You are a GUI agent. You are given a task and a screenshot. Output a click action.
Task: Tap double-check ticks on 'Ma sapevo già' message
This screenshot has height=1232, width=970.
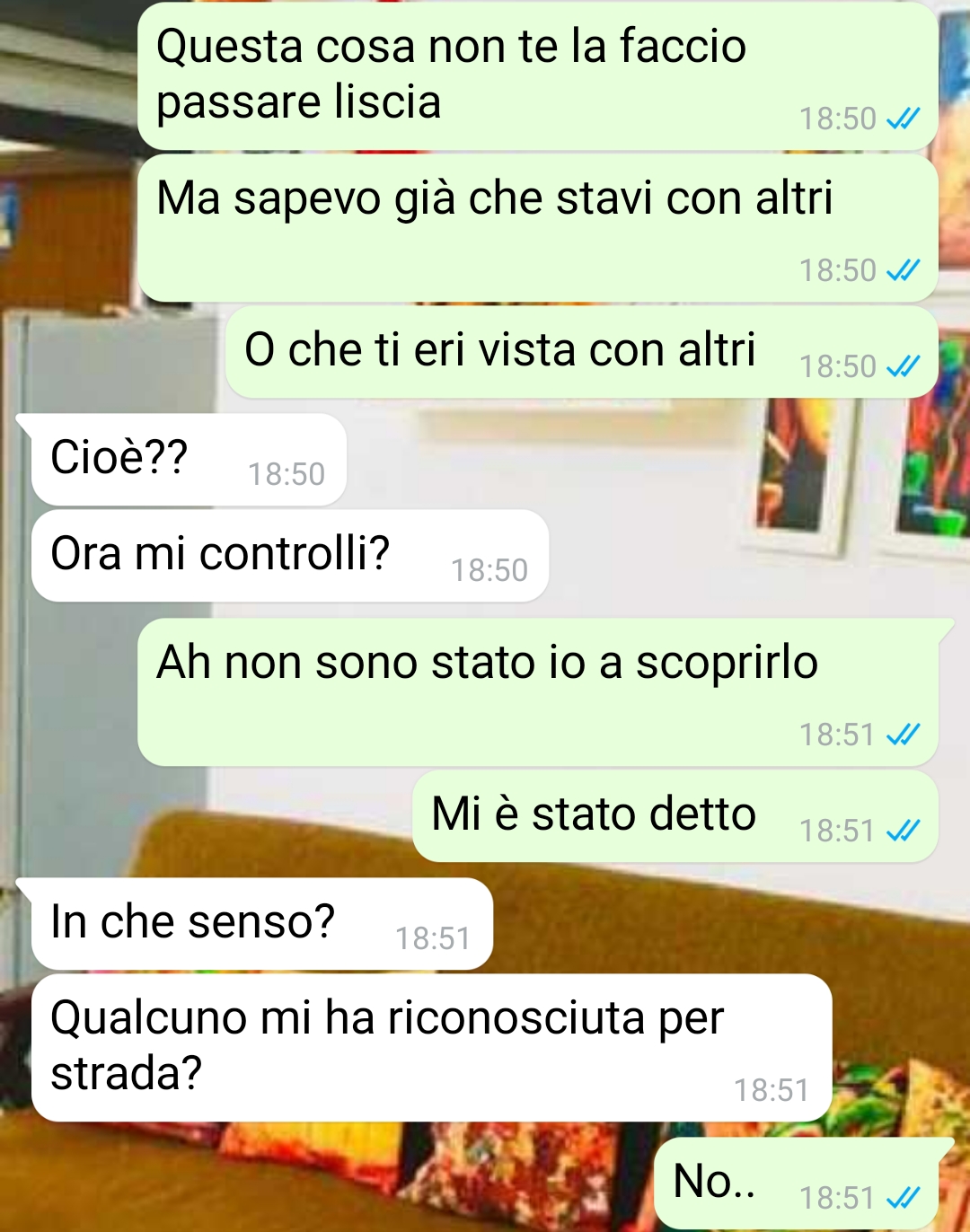[x=903, y=270]
